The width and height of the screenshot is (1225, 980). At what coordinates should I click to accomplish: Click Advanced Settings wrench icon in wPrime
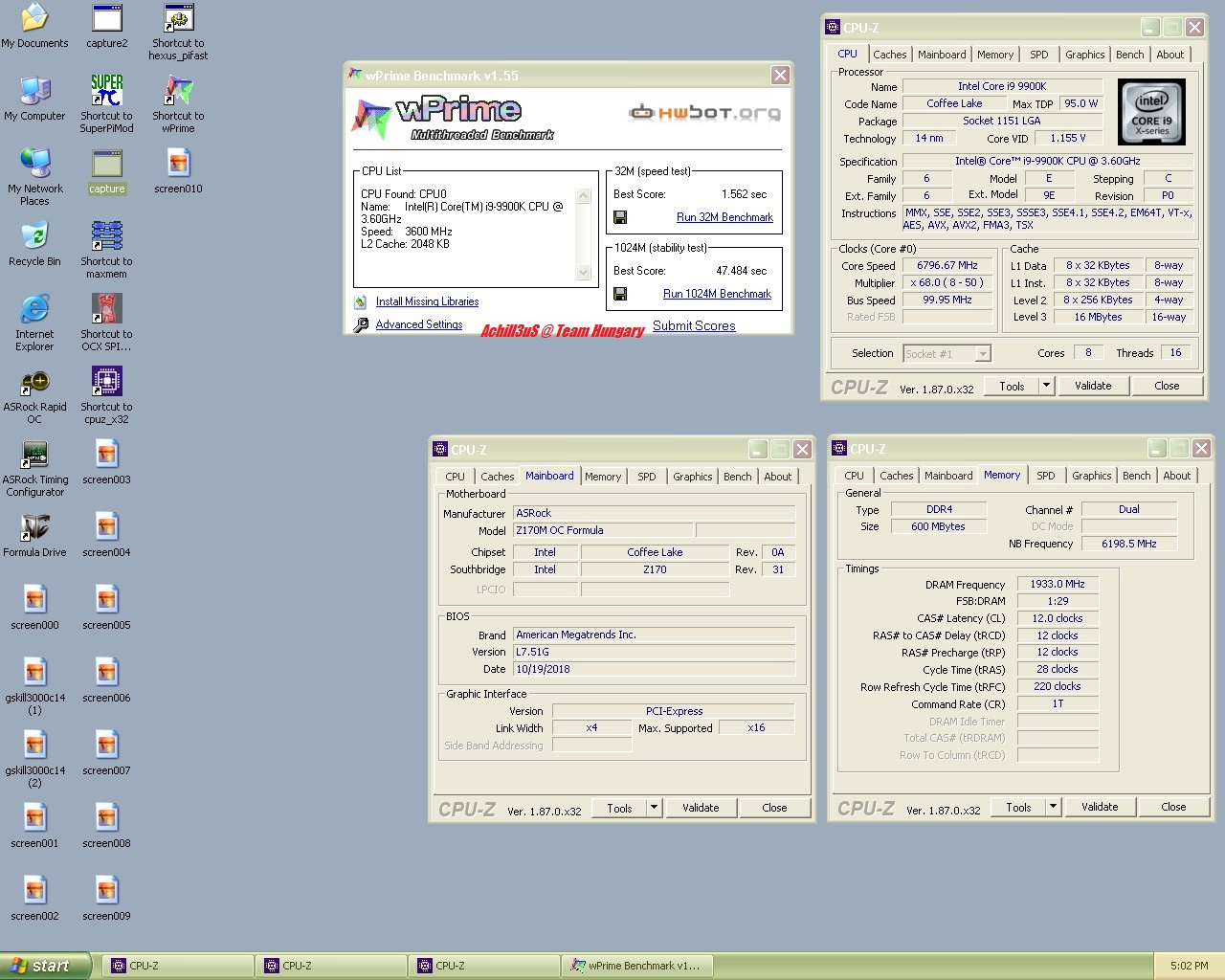(x=361, y=325)
